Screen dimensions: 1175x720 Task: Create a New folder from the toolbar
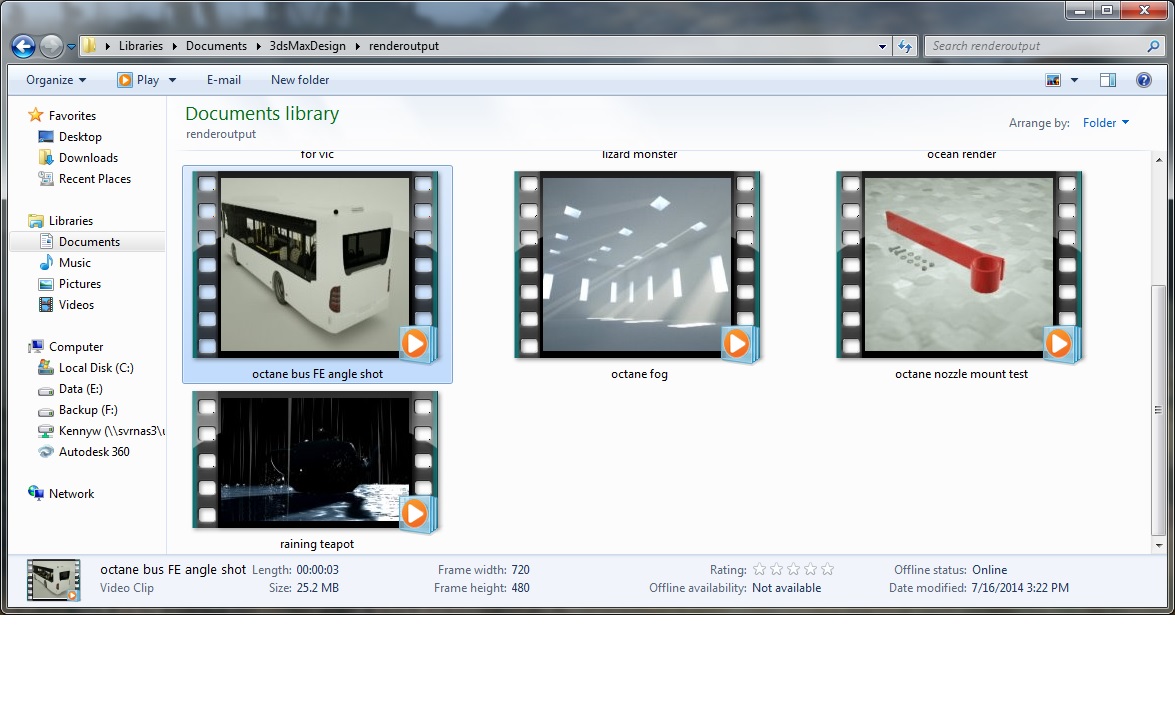click(x=300, y=79)
